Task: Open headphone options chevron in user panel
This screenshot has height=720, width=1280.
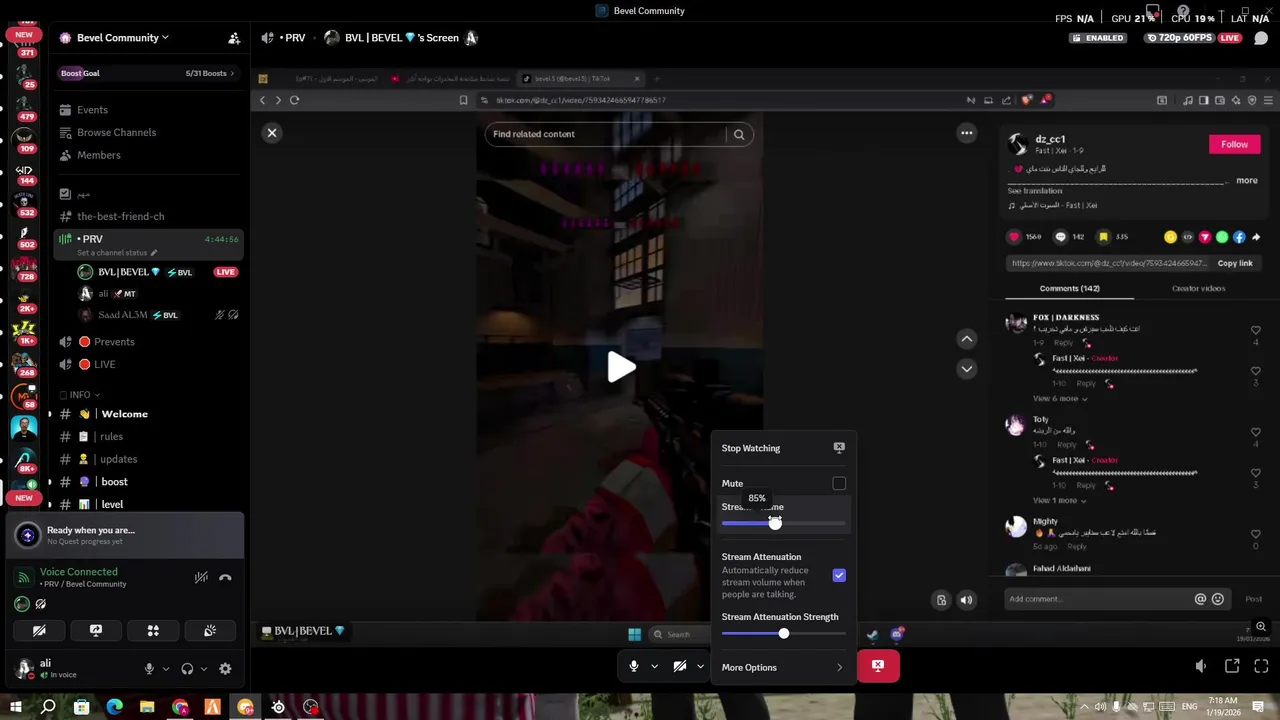Action: 203,669
